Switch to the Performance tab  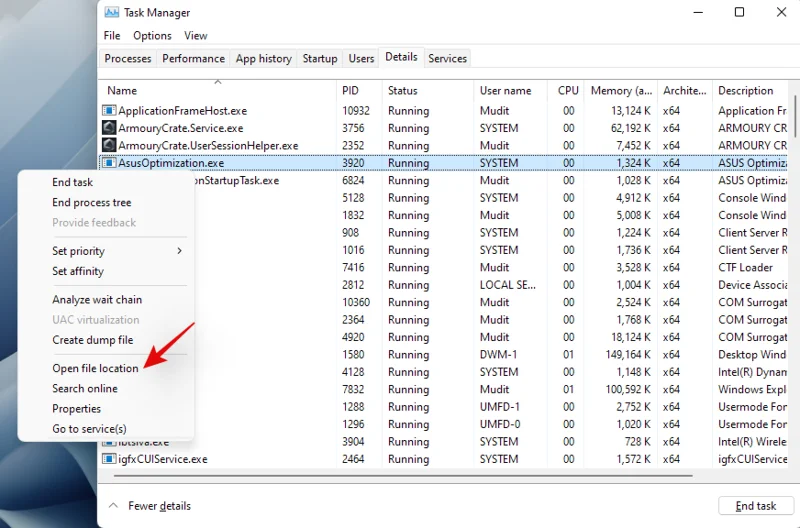193,59
